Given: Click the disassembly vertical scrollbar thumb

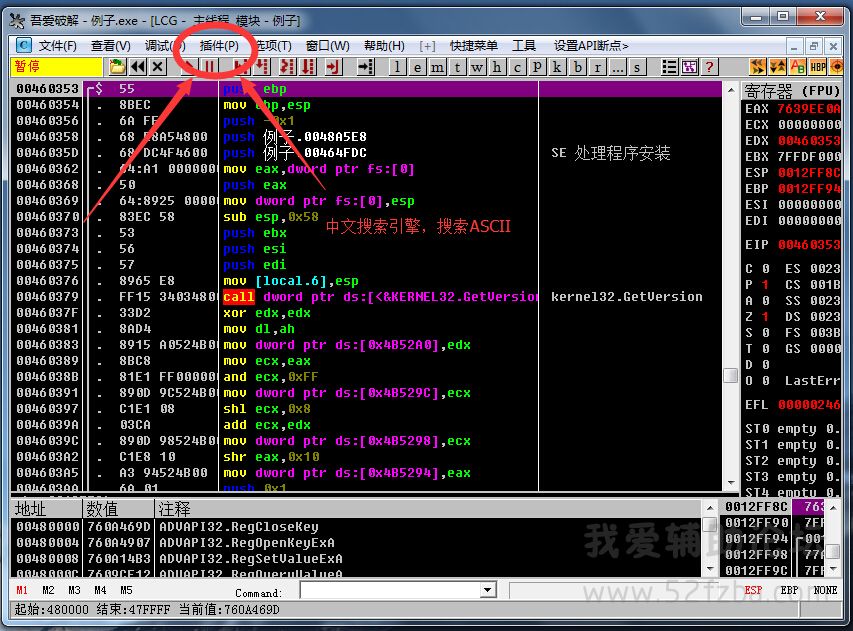Looking at the screenshot, I should [x=731, y=375].
